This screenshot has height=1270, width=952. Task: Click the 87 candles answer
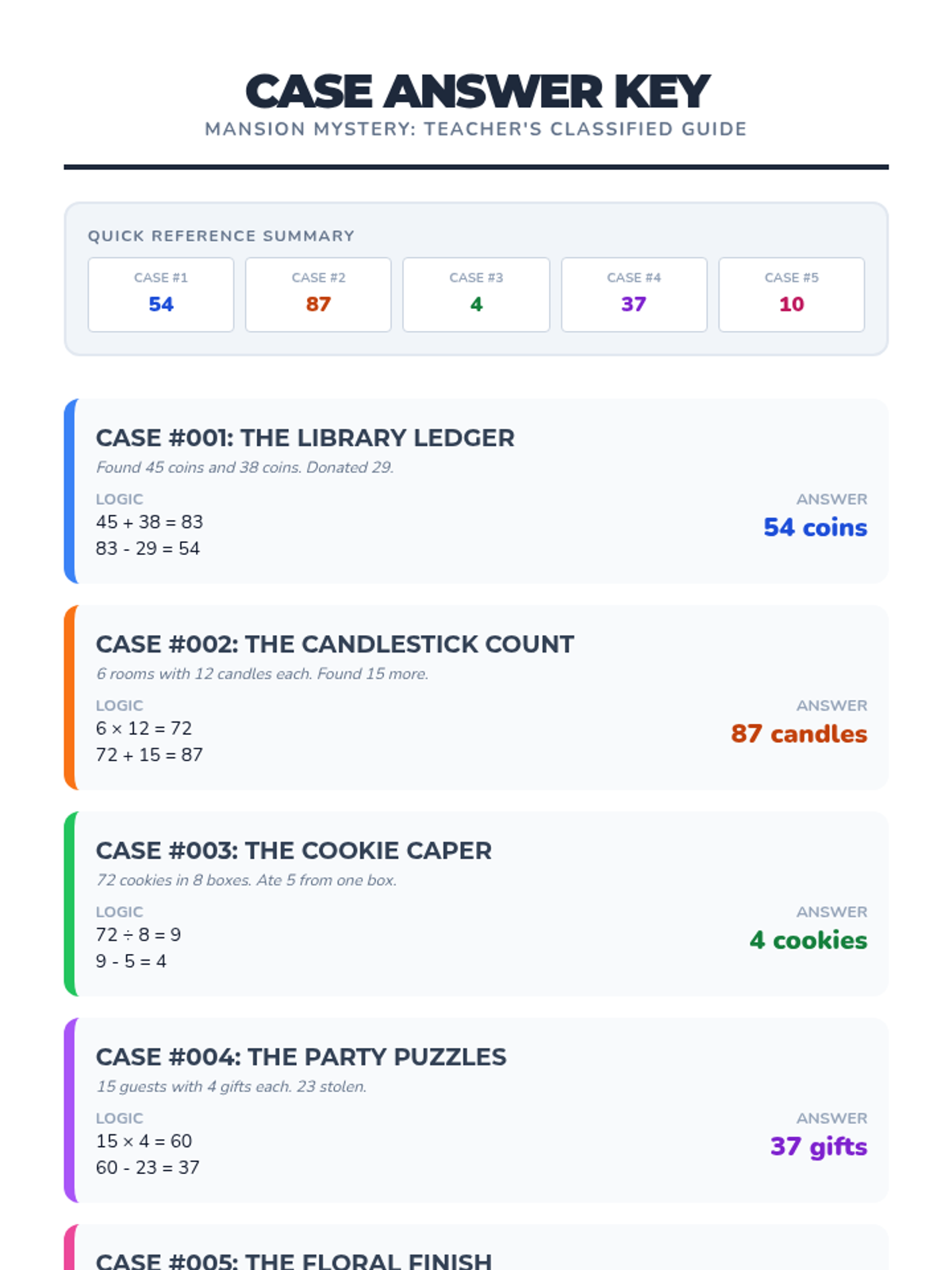(x=799, y=734)
